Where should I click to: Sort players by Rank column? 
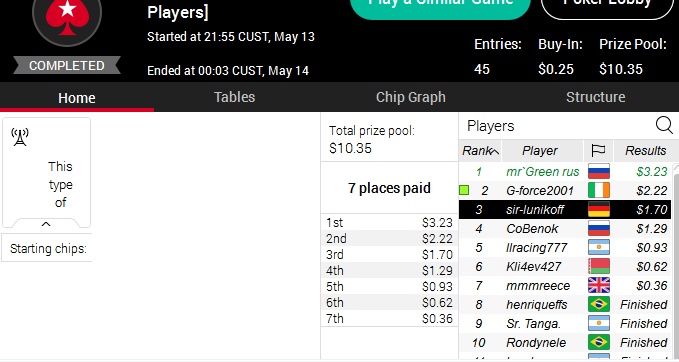(x=480, y=151)
